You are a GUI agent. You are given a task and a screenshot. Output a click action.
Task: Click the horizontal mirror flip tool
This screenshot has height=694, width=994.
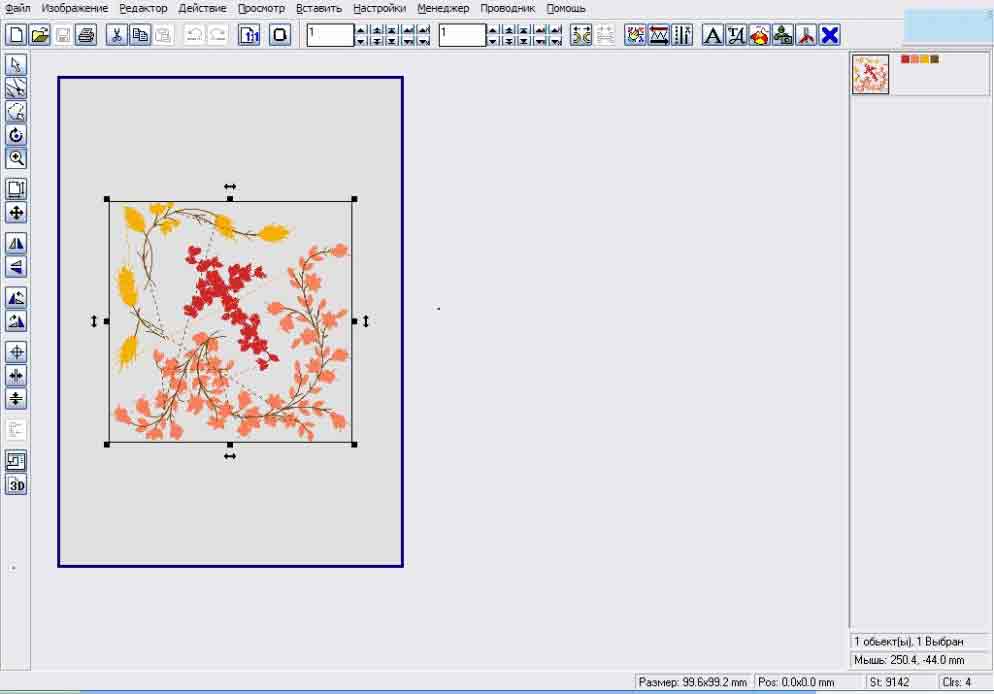coord(16,243)
